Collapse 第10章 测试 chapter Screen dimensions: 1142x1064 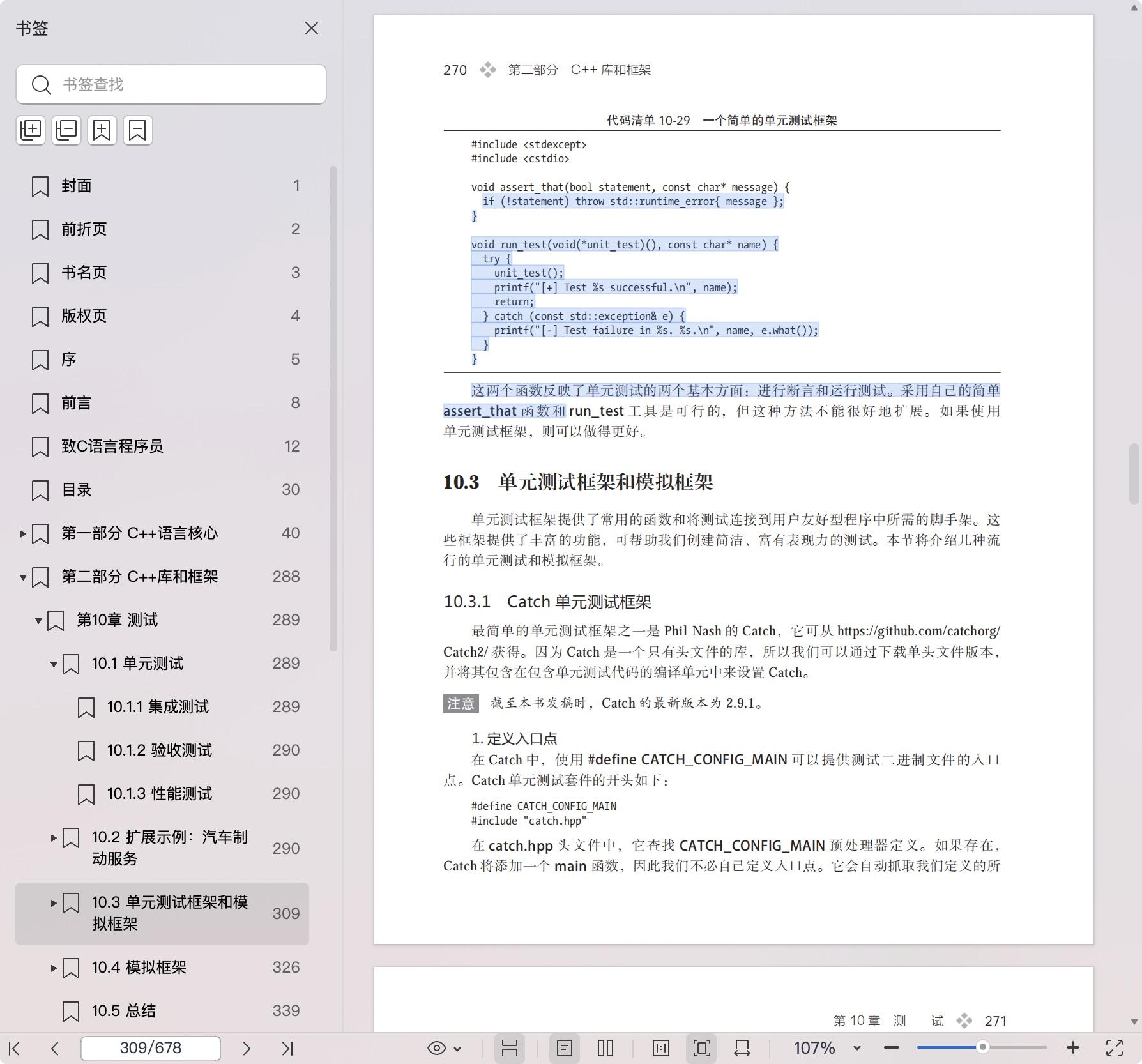(38, 621)
